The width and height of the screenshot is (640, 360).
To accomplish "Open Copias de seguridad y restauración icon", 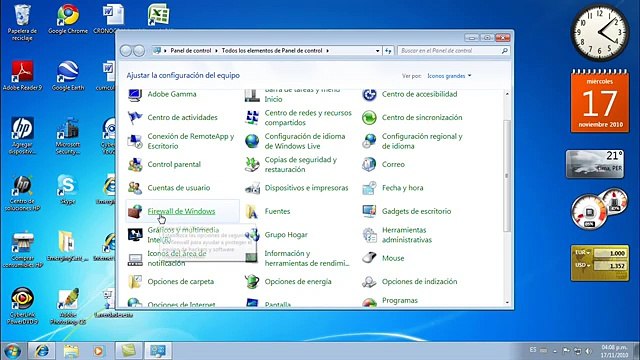I will [252, 164].
